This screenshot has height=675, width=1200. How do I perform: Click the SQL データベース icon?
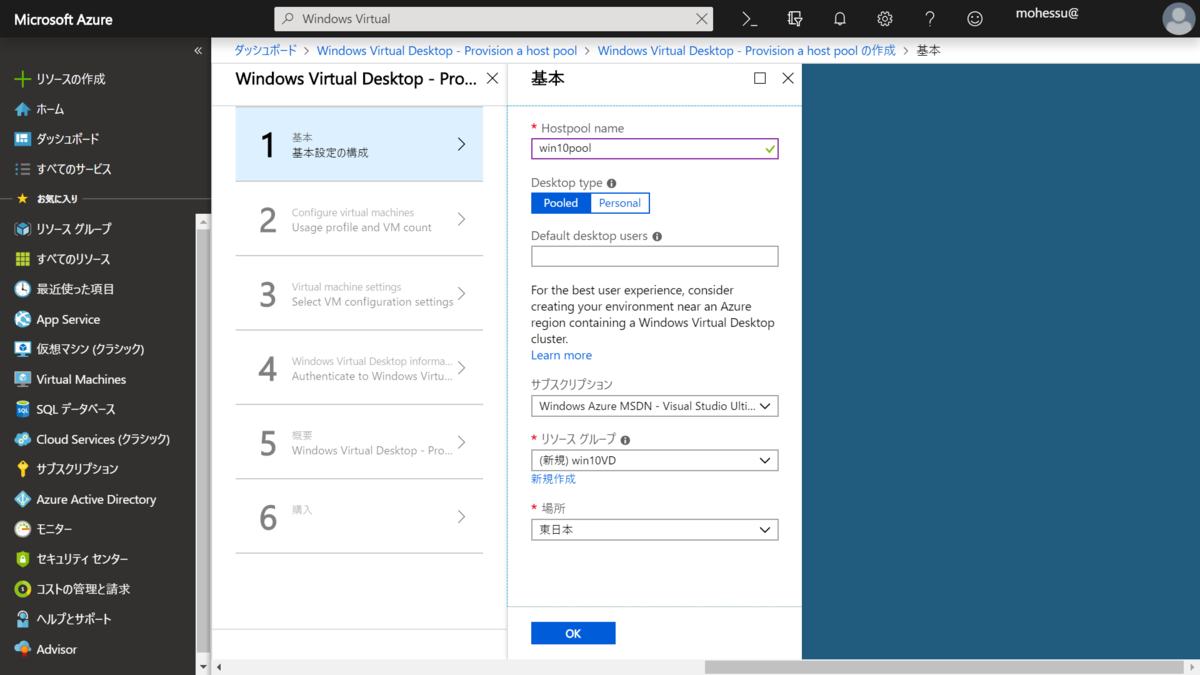tap(22, 409)
